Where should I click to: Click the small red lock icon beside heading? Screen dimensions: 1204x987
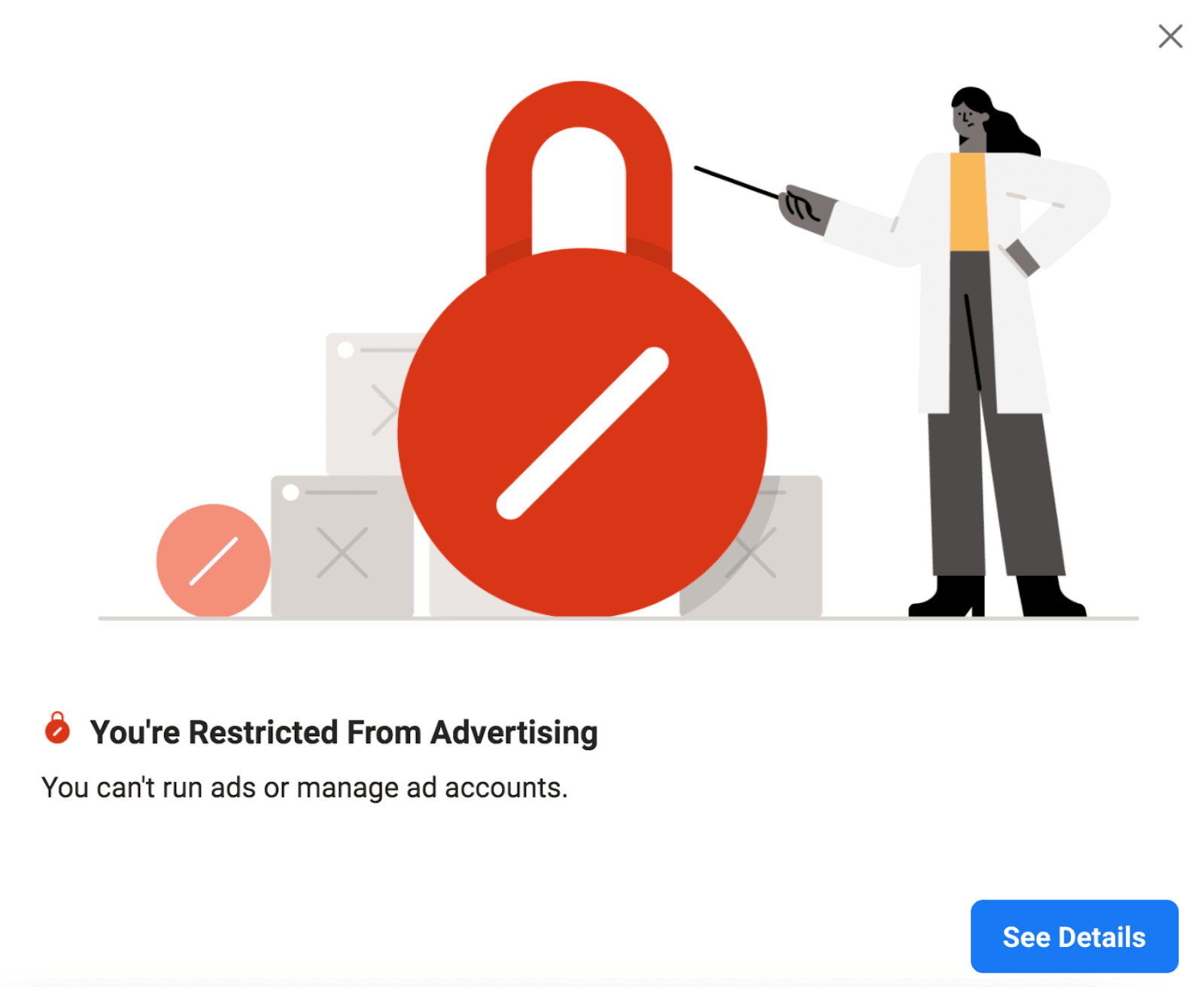click(57, 727)
